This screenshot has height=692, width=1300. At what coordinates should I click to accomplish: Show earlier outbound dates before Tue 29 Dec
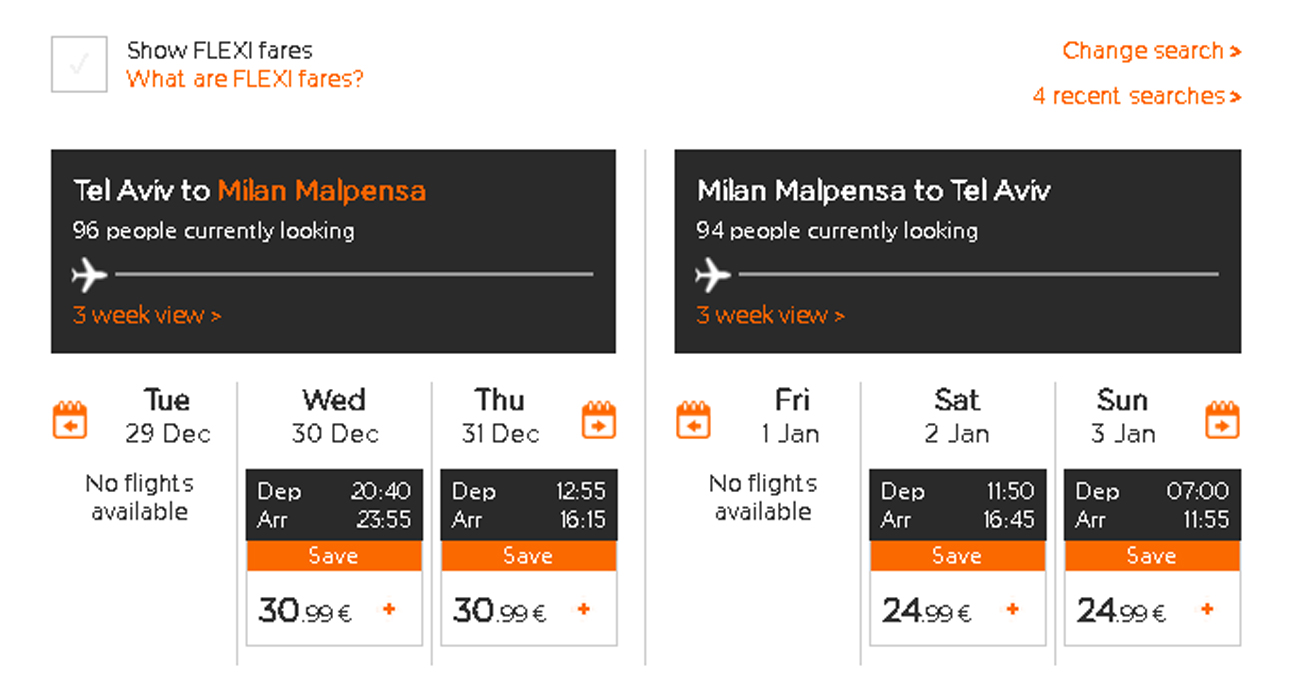70,420
